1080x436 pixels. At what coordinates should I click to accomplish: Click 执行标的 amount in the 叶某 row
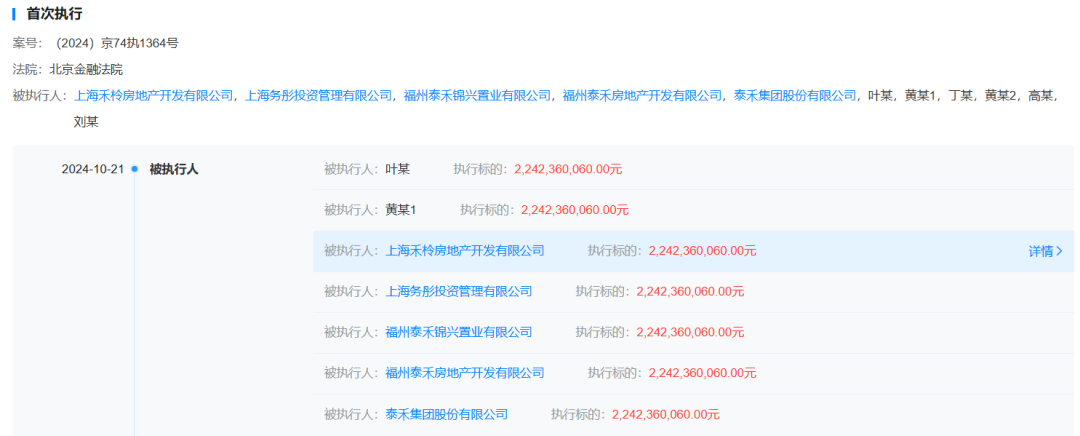(x=568, y=169)
